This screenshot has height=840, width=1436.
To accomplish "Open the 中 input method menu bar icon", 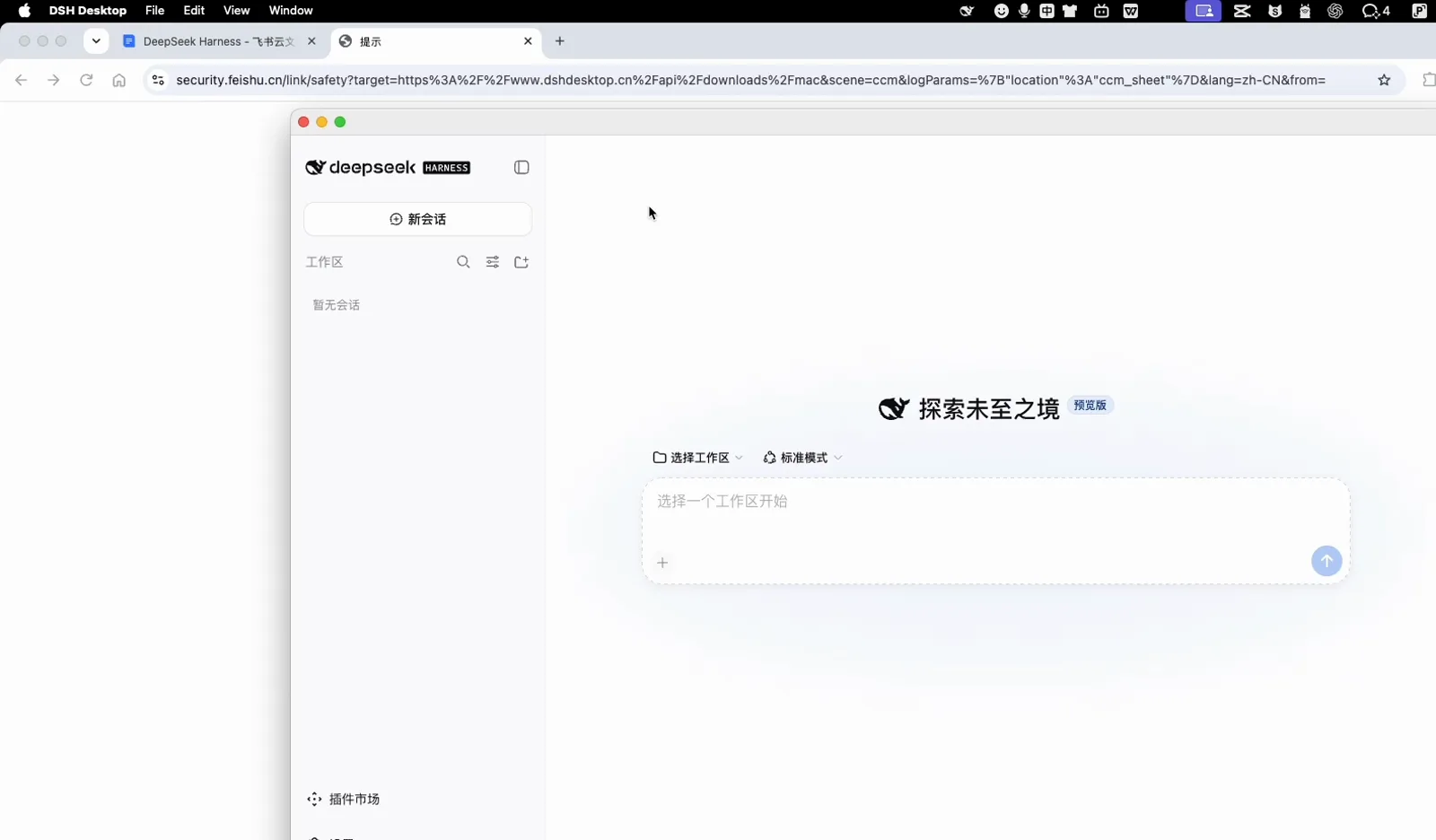I will coord(1046,11).
